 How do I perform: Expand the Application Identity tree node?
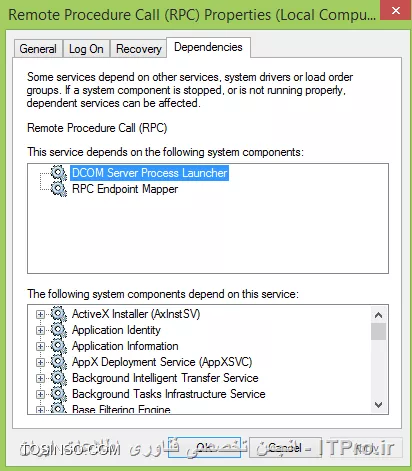click(40, 330)
